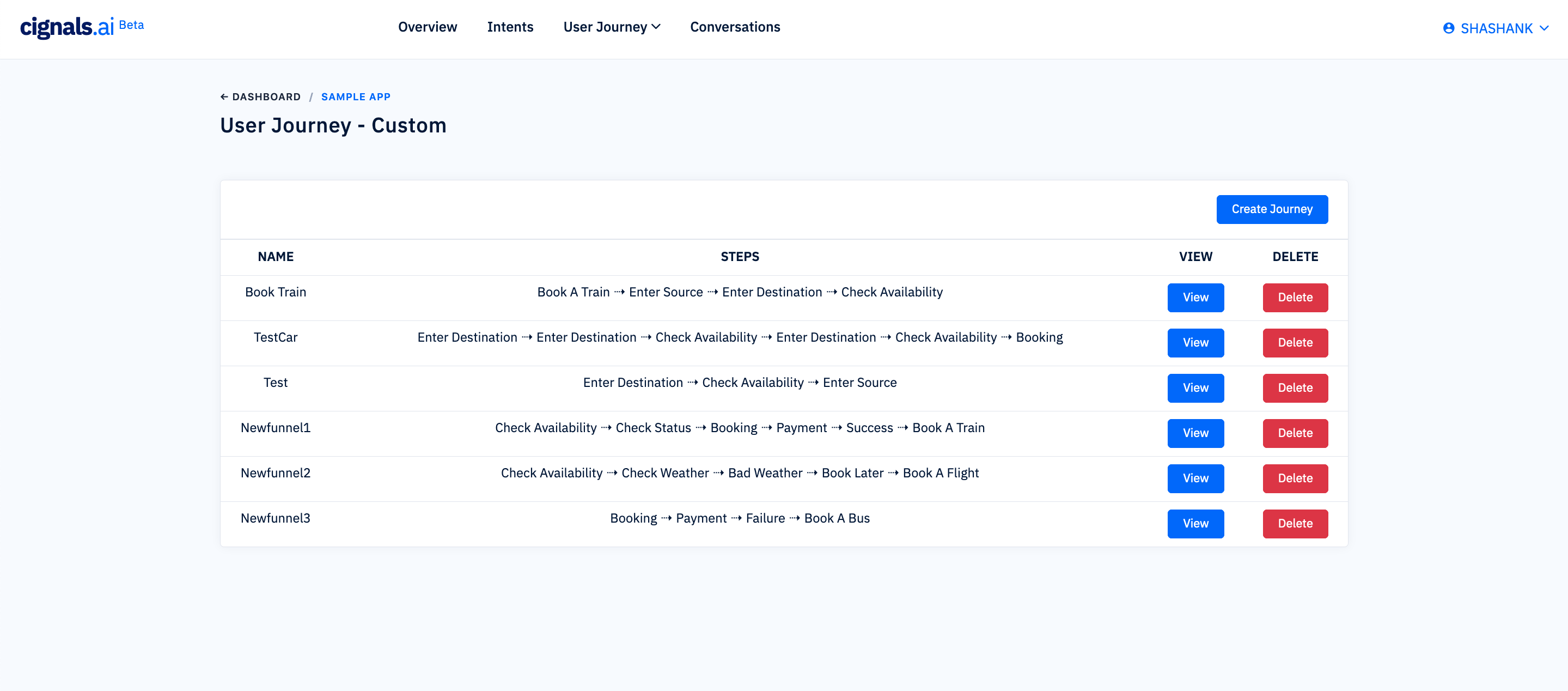Click the user profile avatar icon

(1448, 29)
